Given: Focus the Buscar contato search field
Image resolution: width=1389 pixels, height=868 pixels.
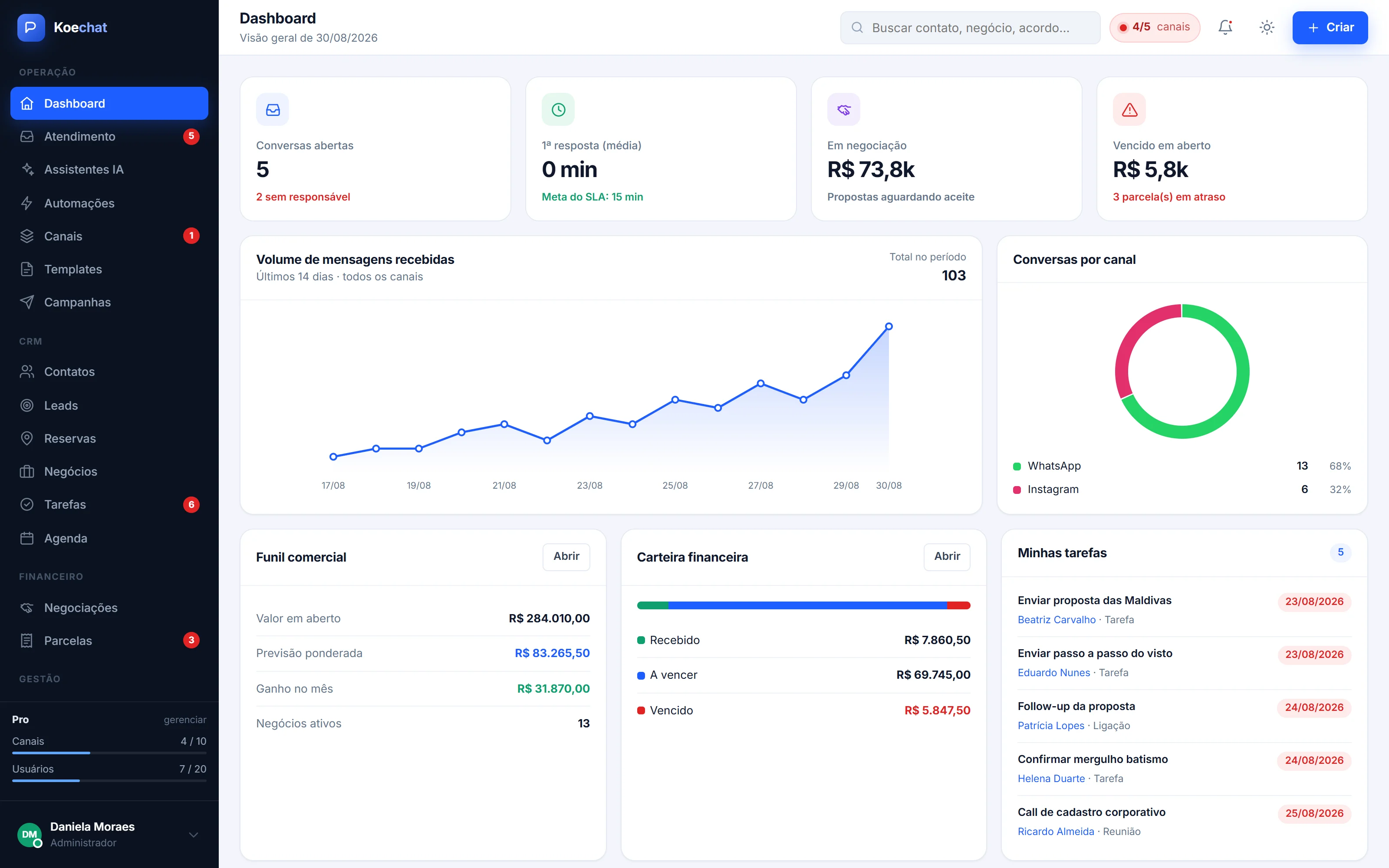Looking at the screenshot, I should 970,27.
